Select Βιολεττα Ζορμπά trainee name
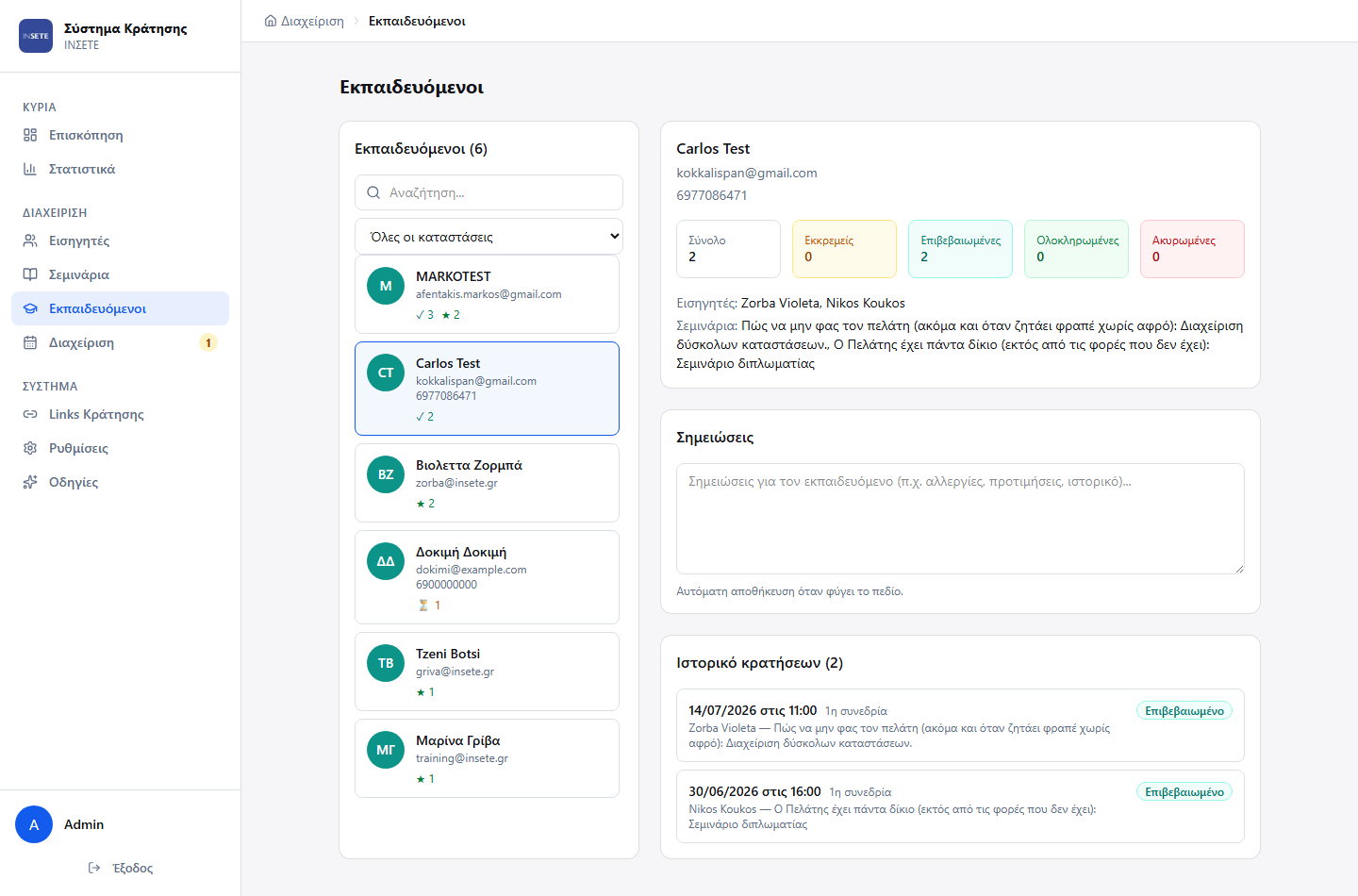1358x896 pixels. (469, 465)
